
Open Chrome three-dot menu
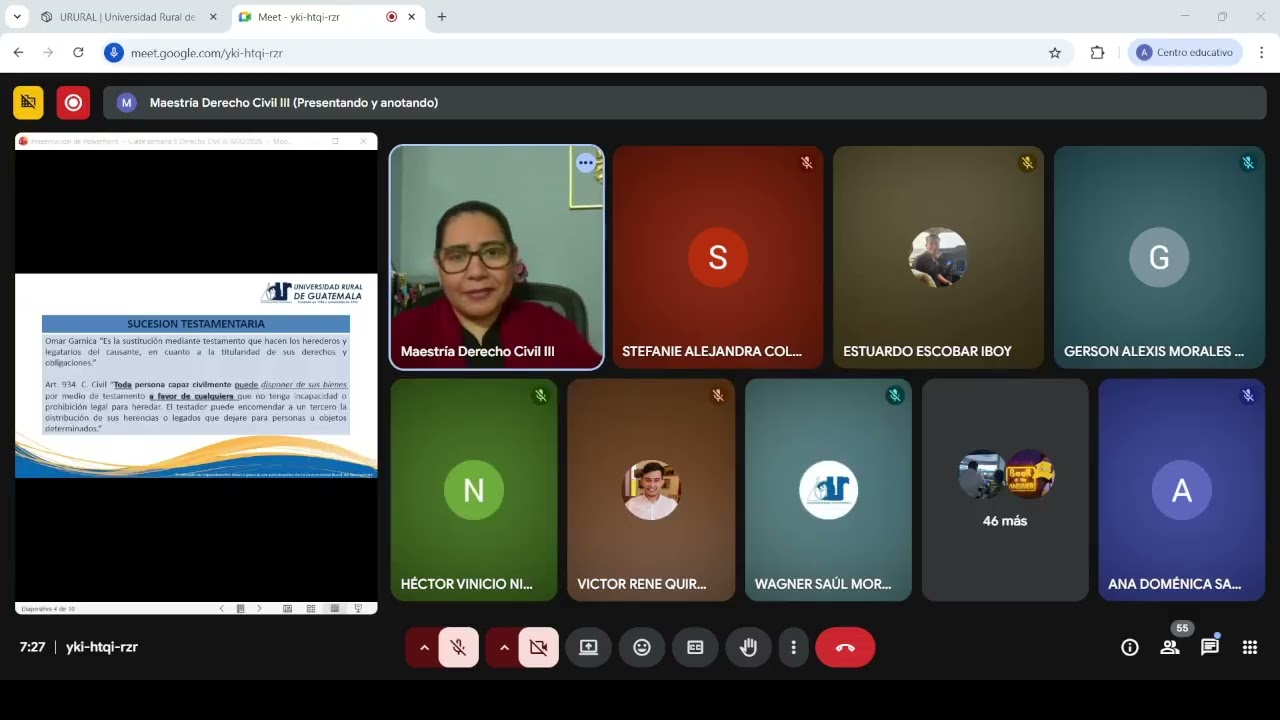coord(1262,53)
